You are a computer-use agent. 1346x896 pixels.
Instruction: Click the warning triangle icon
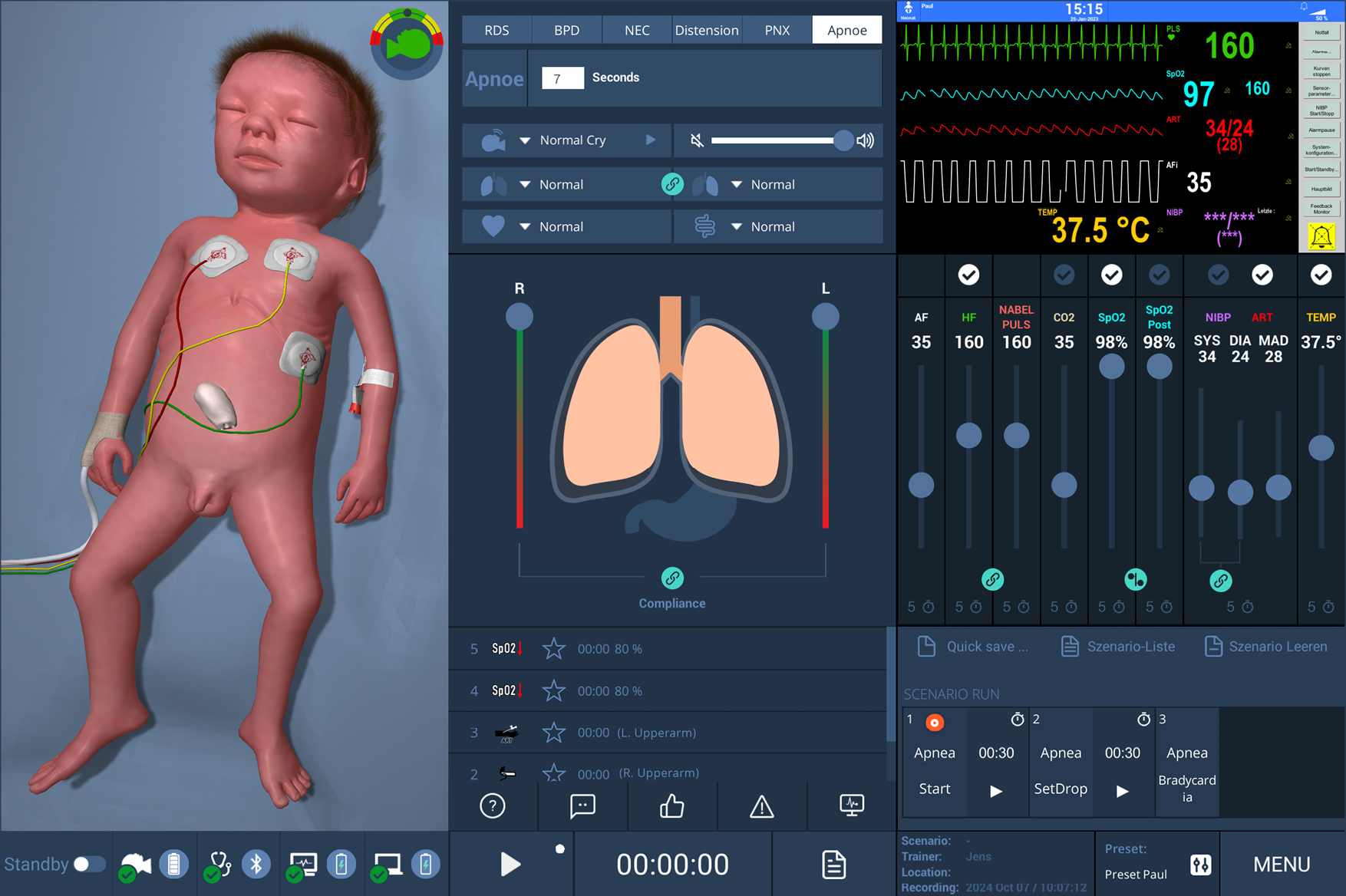761,806
